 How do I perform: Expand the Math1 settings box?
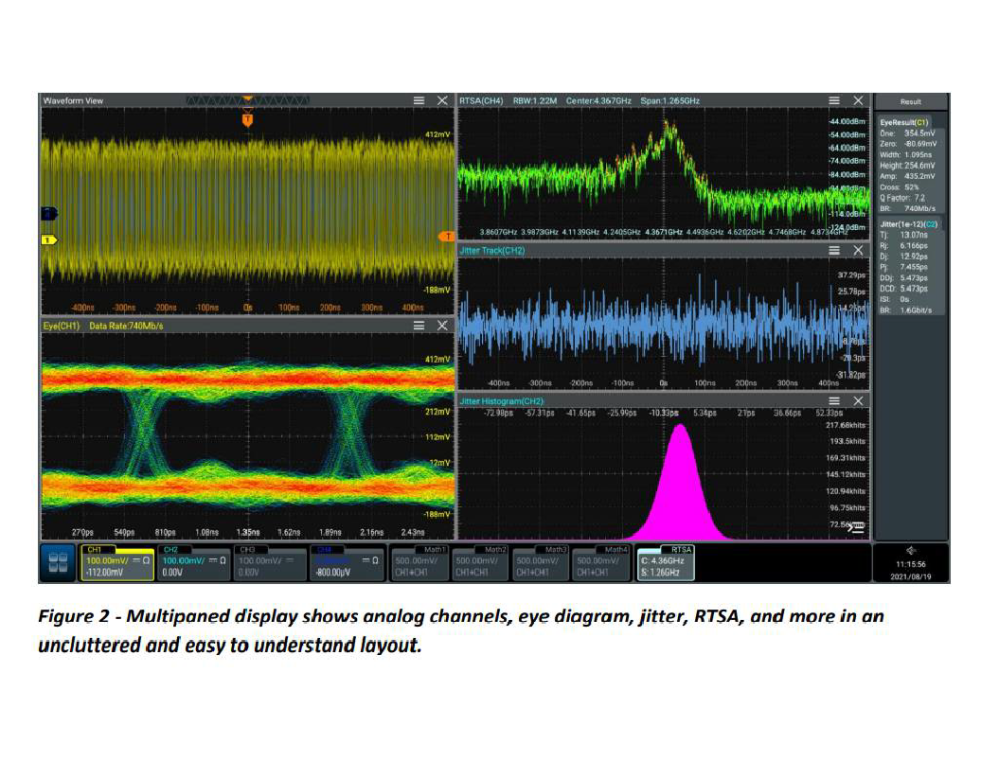tap(420, 562)
